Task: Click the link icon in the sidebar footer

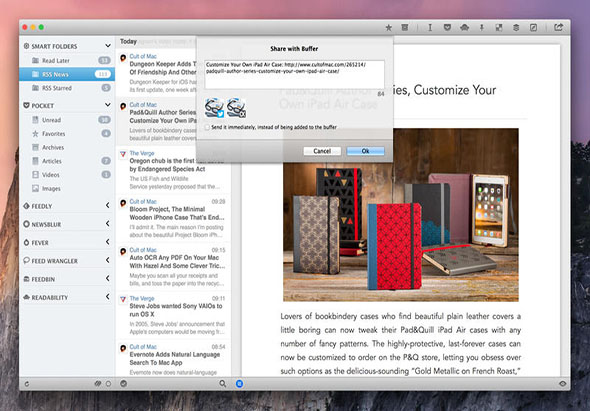Action: pos(98,384)
